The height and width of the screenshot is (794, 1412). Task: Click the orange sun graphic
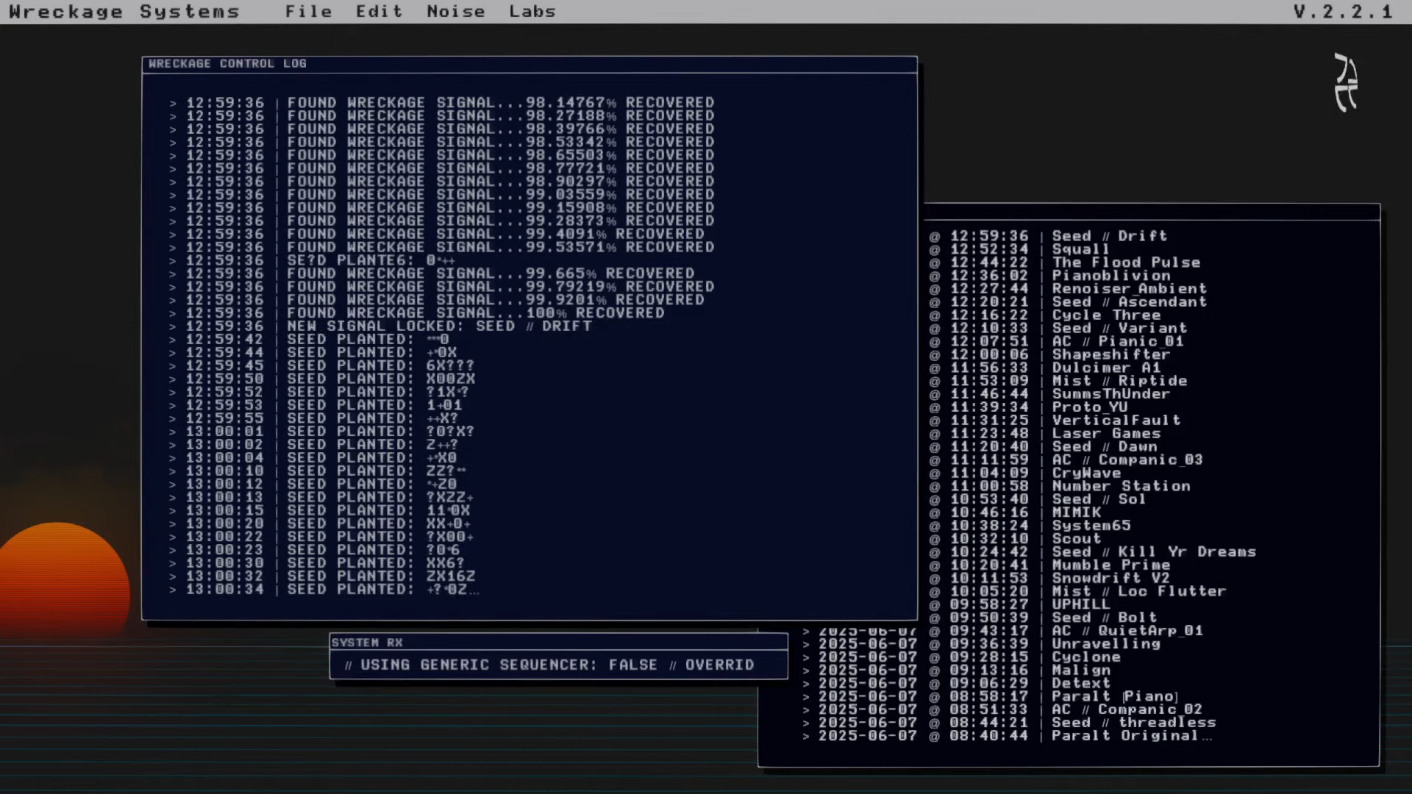tap(62, 580)
